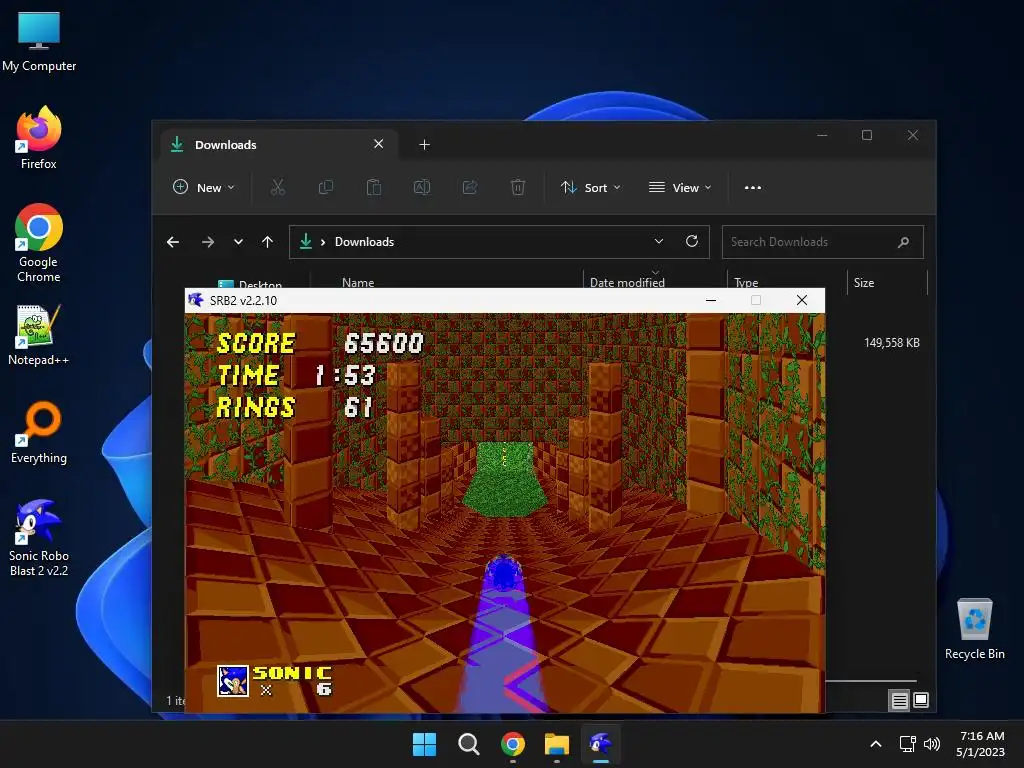This screenshot has height=768, width=1024.
Task: Refresh the Downloads folder
Action: 692,242
